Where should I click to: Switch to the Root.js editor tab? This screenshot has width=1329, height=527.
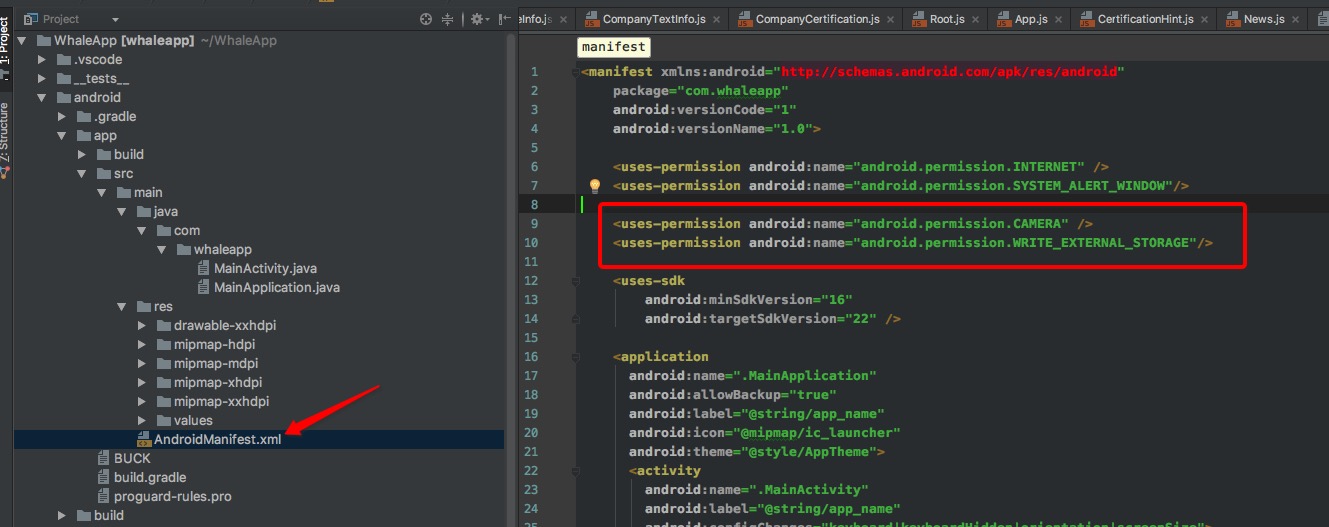(944, 20)
